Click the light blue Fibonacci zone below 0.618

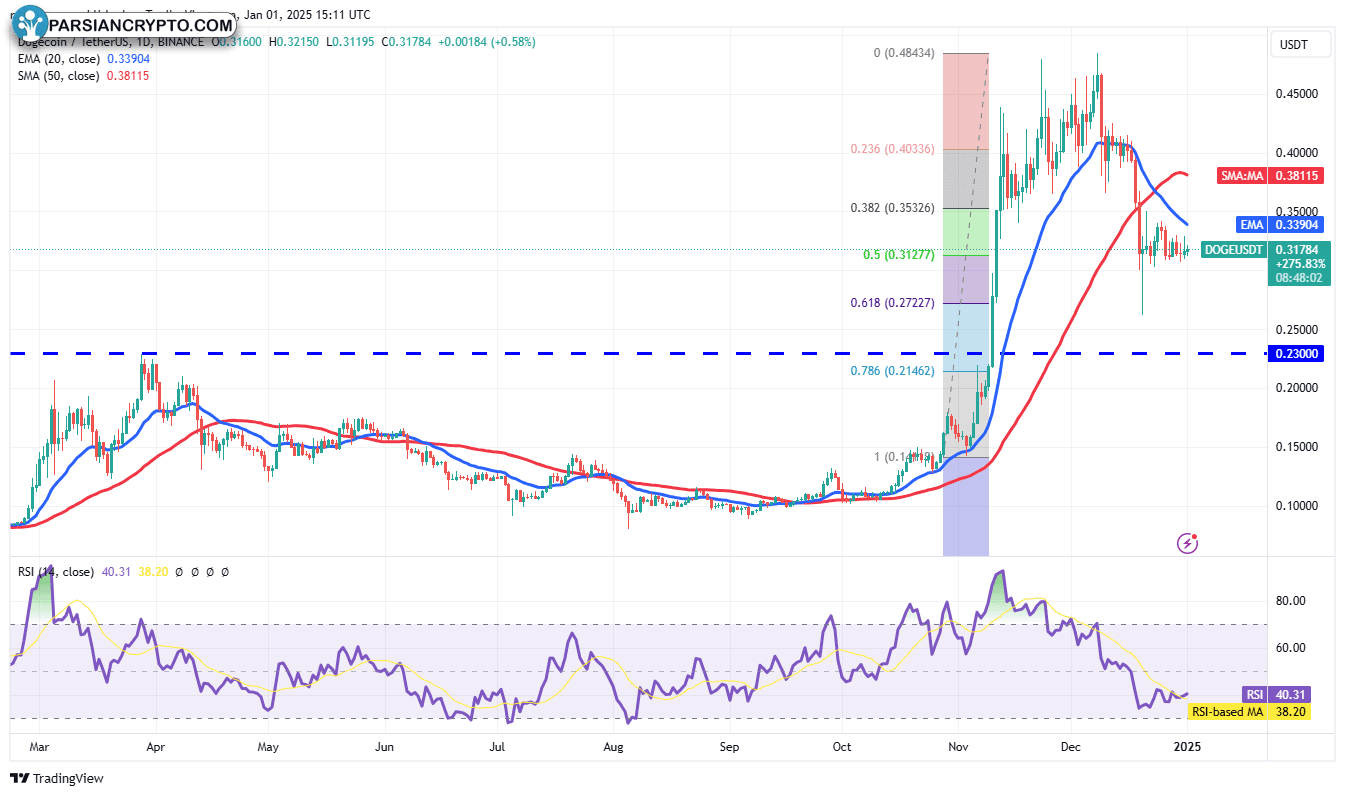[x=965, y=337]
